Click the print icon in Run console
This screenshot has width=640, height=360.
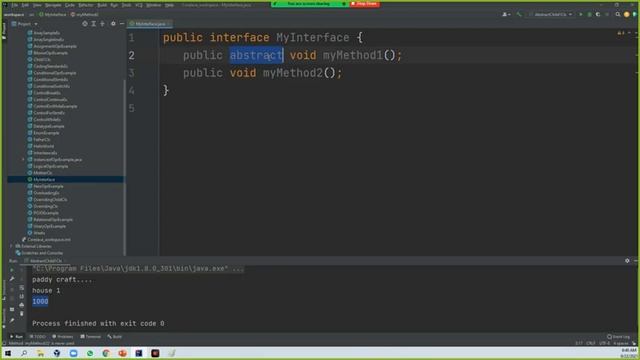[x=22, y=305]
